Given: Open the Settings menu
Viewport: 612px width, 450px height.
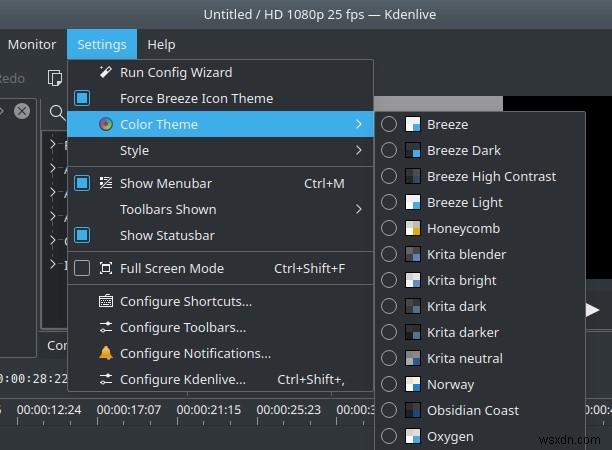Looking at the screenshot, I should pyautogui.click(x=102, y=44).
